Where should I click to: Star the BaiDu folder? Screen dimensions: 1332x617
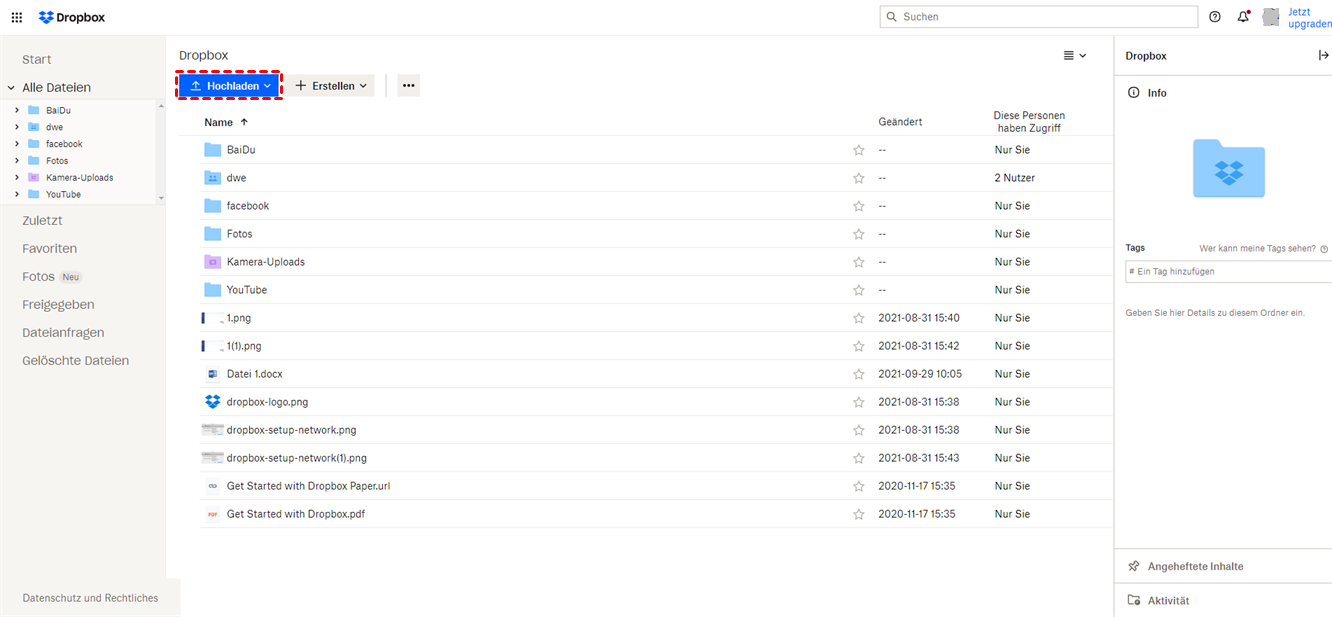[858, 150]
